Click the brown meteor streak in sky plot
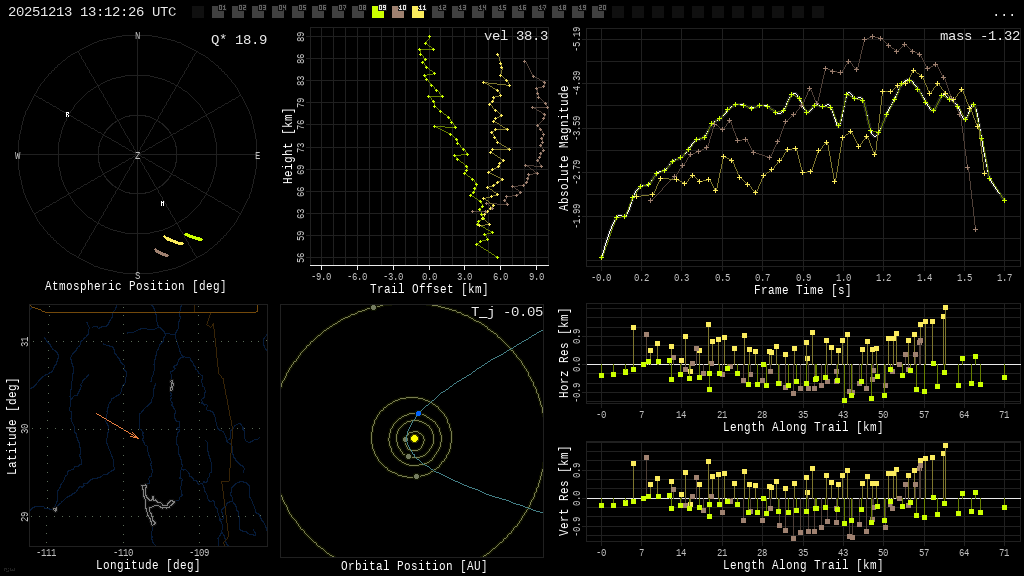The height and width of the screenshot is (576, 1024). 161,253
